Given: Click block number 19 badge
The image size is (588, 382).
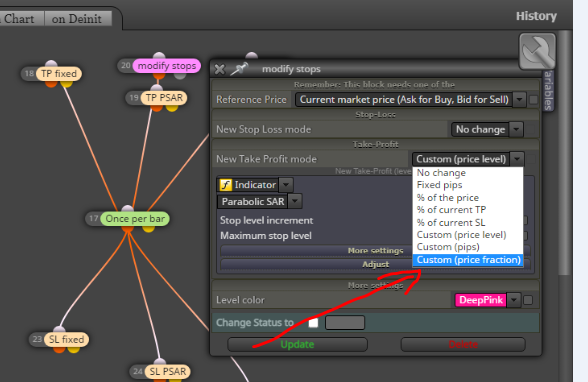Looking at the screenshot, I should point(134,98).
